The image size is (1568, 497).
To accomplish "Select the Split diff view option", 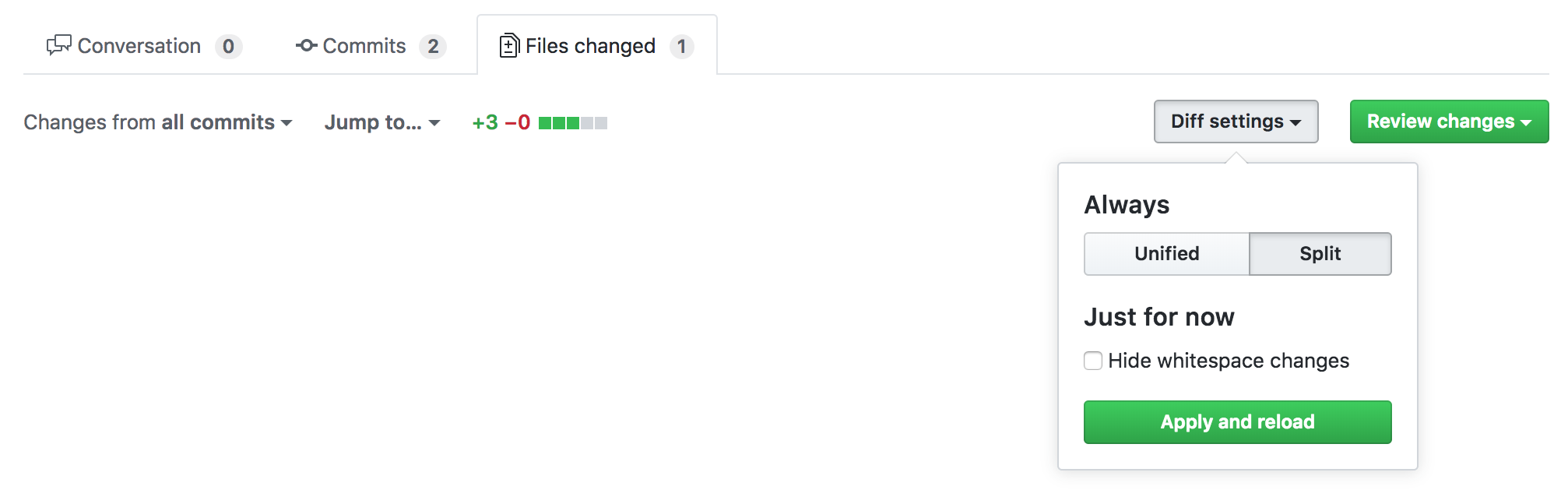I will 1320,254.
